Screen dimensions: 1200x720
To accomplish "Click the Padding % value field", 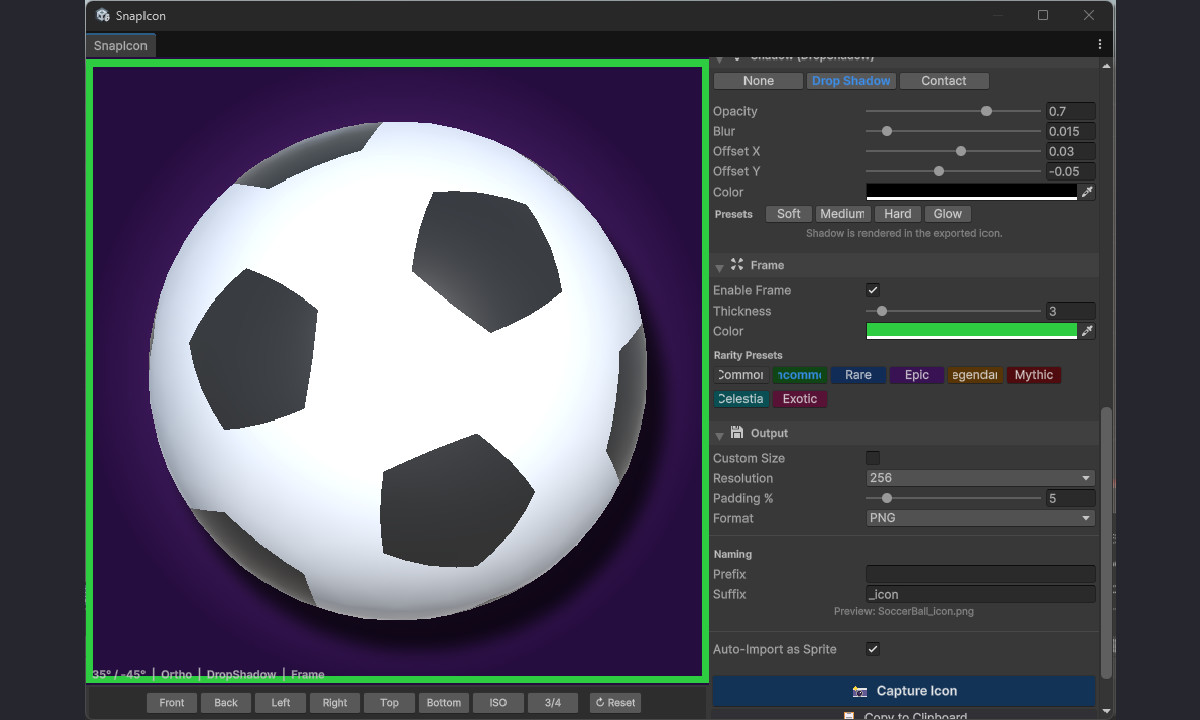I will click(x=1070, y=498).
